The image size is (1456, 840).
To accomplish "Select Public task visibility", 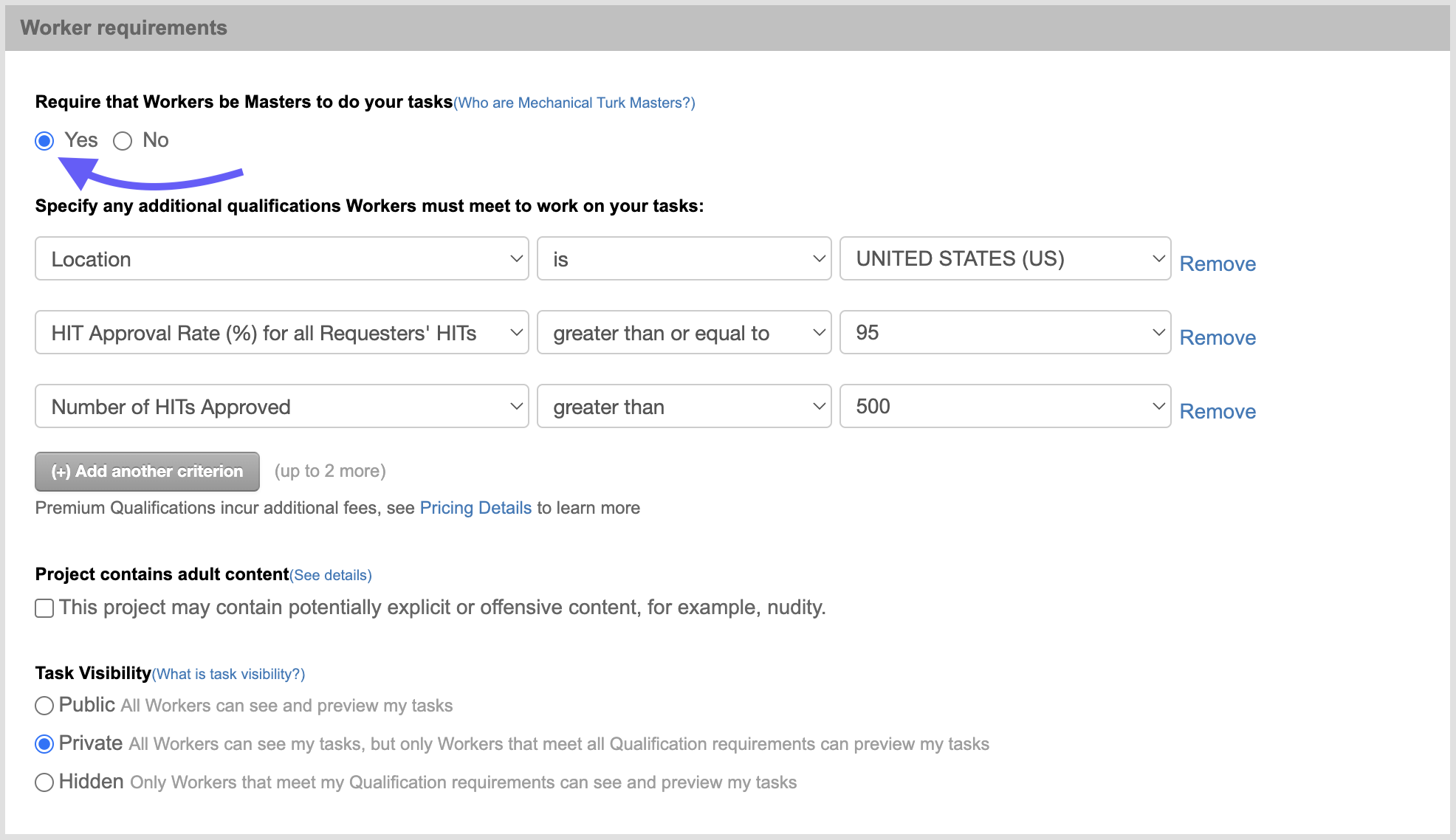I will (x=44, y=706).
